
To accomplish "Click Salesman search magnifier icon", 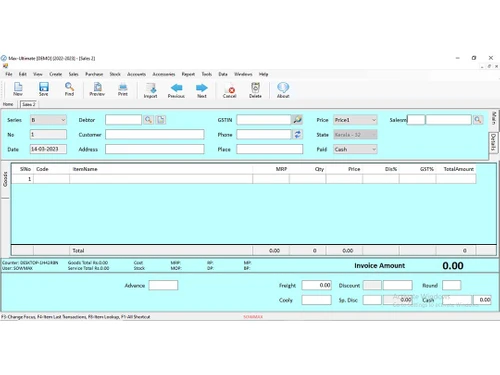I will click(x=478, y=120).
